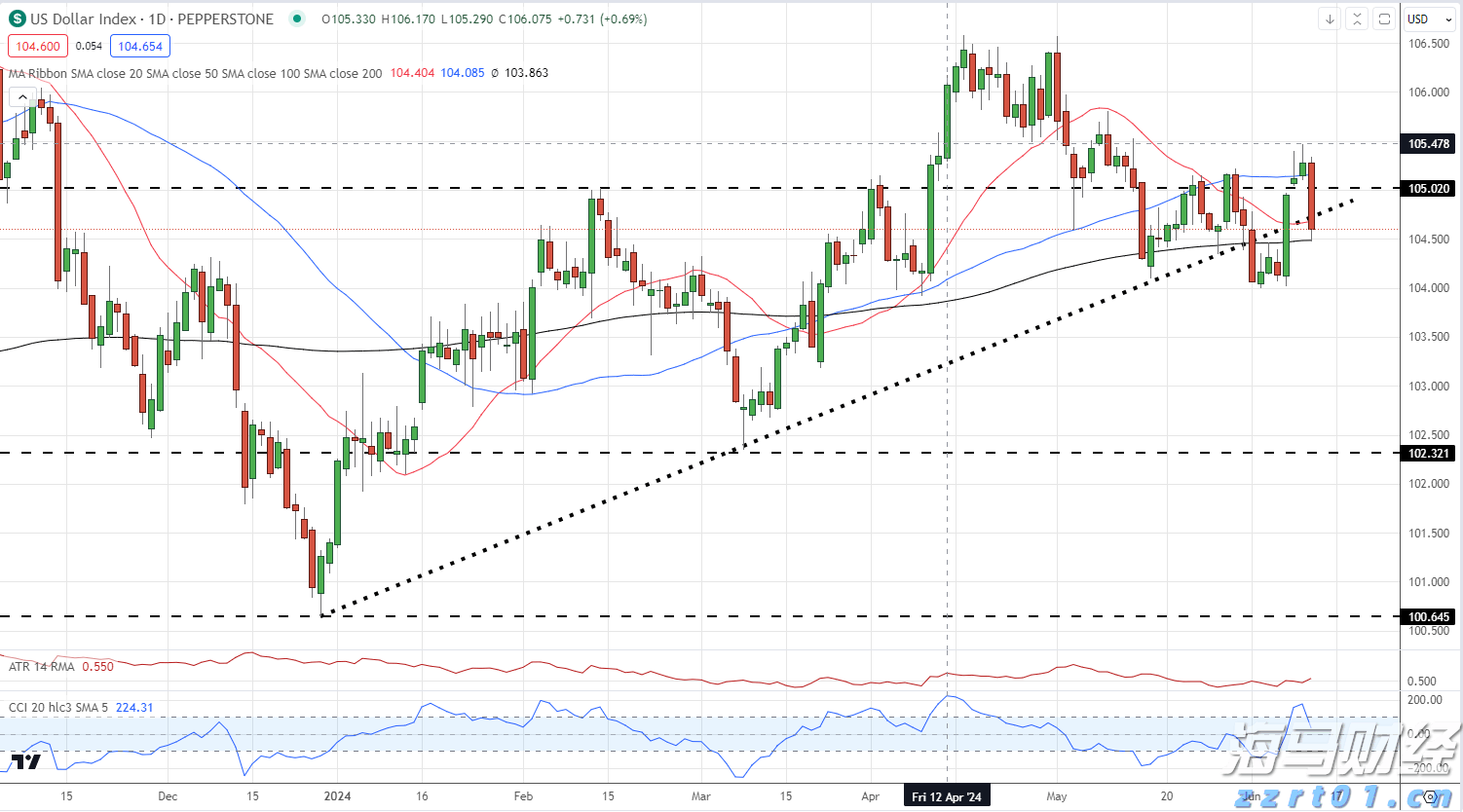Image resolution: width=1463 pixels, height=812 pixels.
Task: Click the close value C106.075
Action: [525, 18]
